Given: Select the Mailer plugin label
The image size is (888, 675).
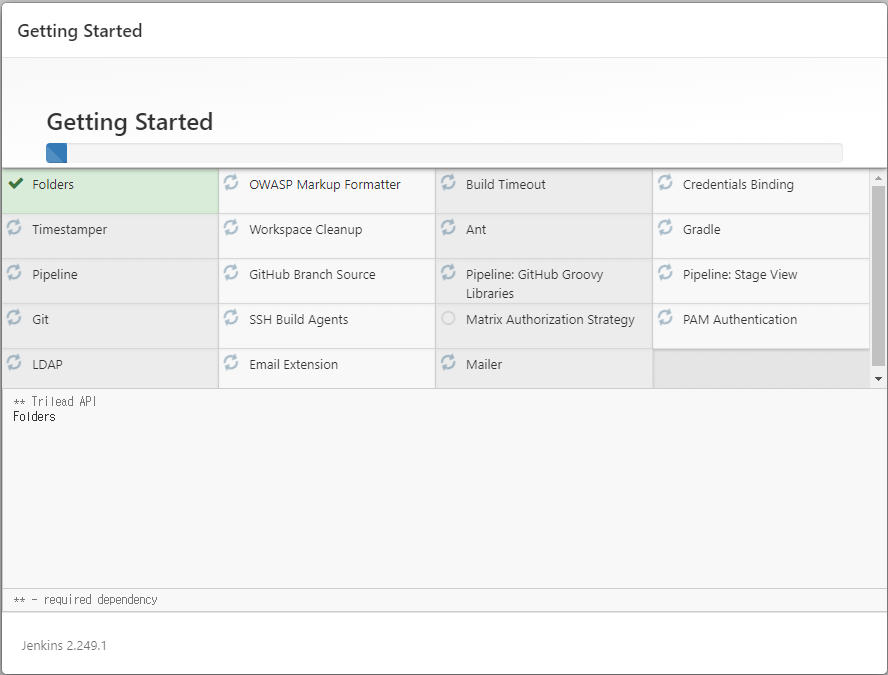Looking at the screenshot, I should coord(484,365).
